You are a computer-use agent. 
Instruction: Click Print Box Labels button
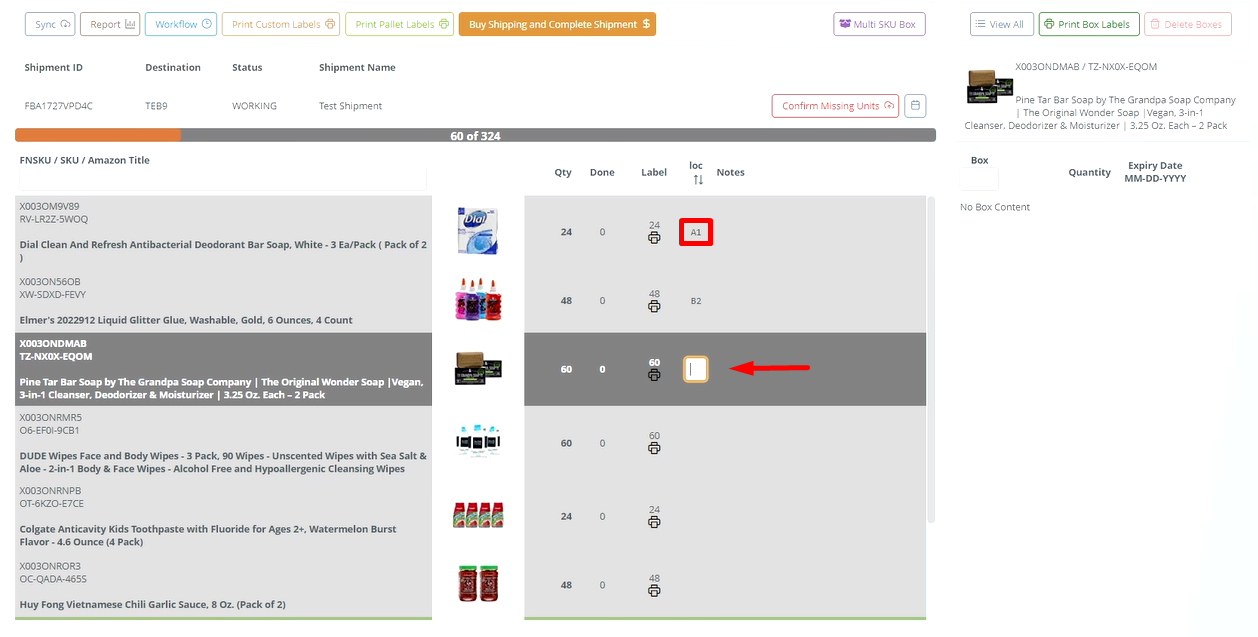click(1087, 24)
